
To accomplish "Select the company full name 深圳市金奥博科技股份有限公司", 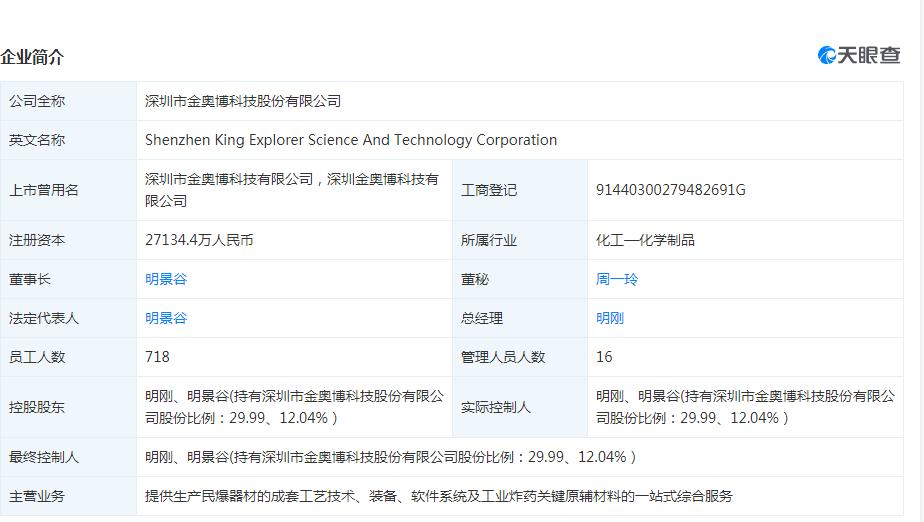I will tap(243, 101).
